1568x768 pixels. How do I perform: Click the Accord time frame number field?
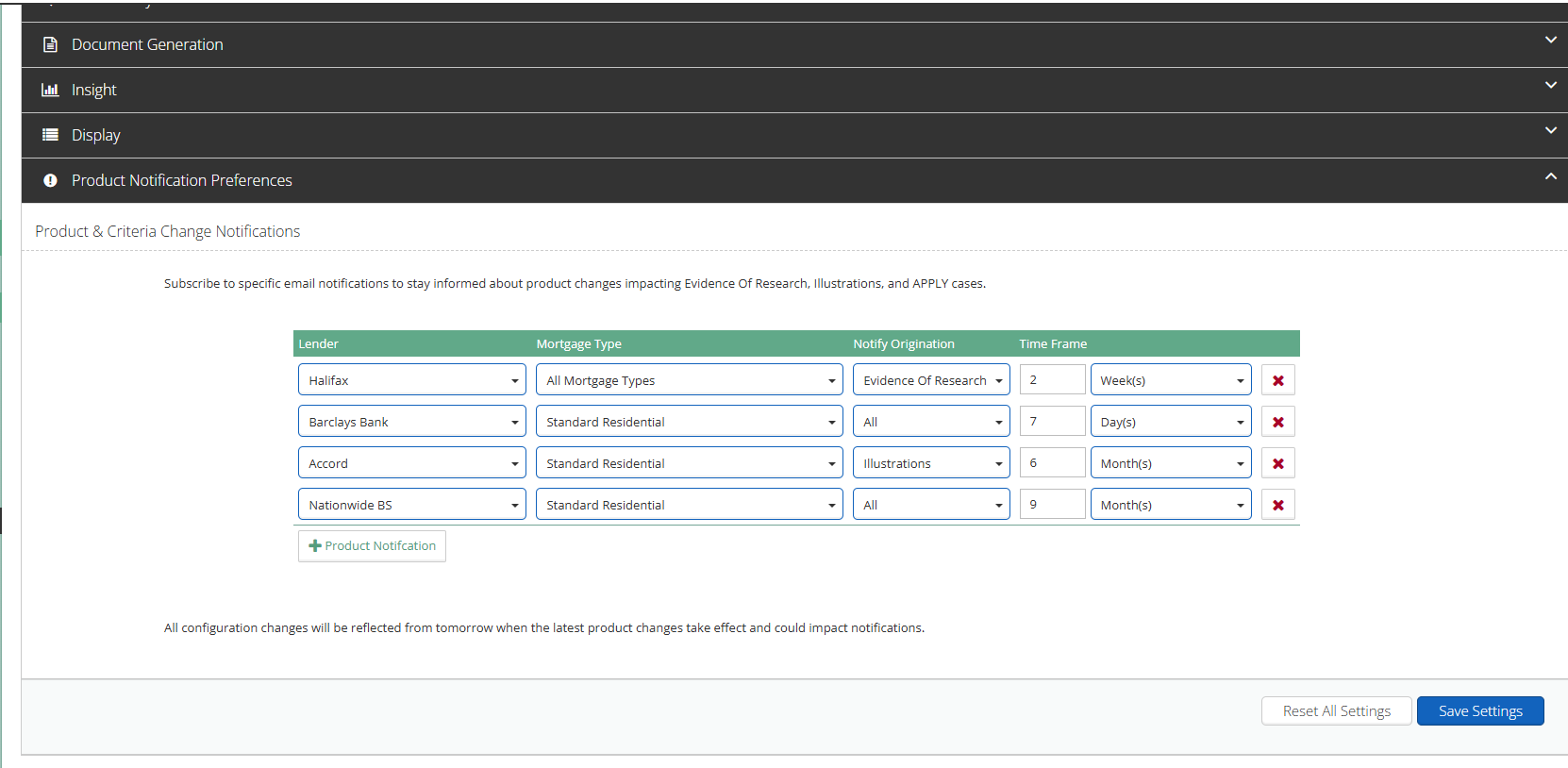tap(1052, 462)
